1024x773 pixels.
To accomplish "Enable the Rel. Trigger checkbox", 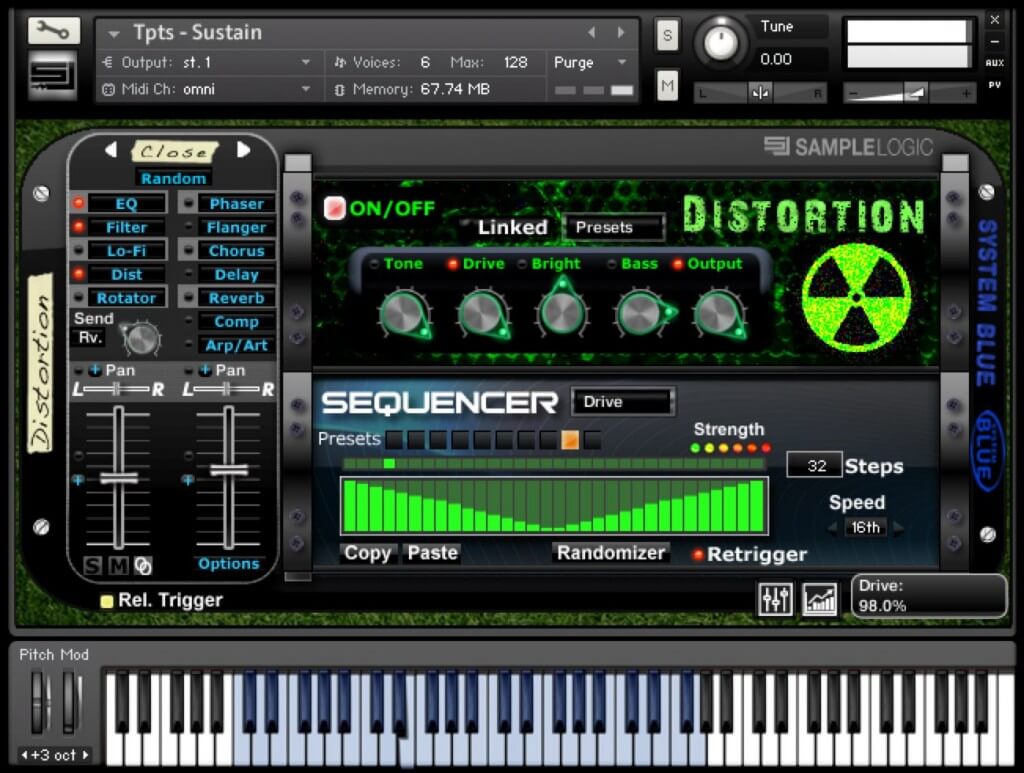I will point(106,601).
